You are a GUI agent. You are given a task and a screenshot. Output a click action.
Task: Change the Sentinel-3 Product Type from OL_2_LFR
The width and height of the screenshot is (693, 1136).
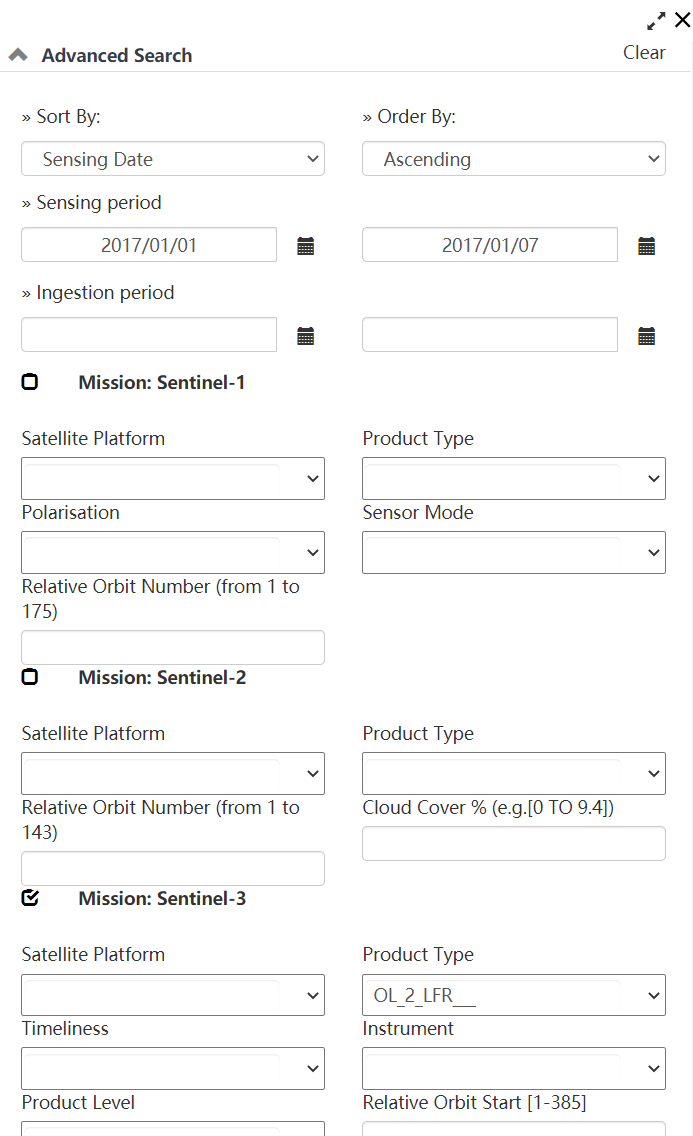tap(513, 995)
